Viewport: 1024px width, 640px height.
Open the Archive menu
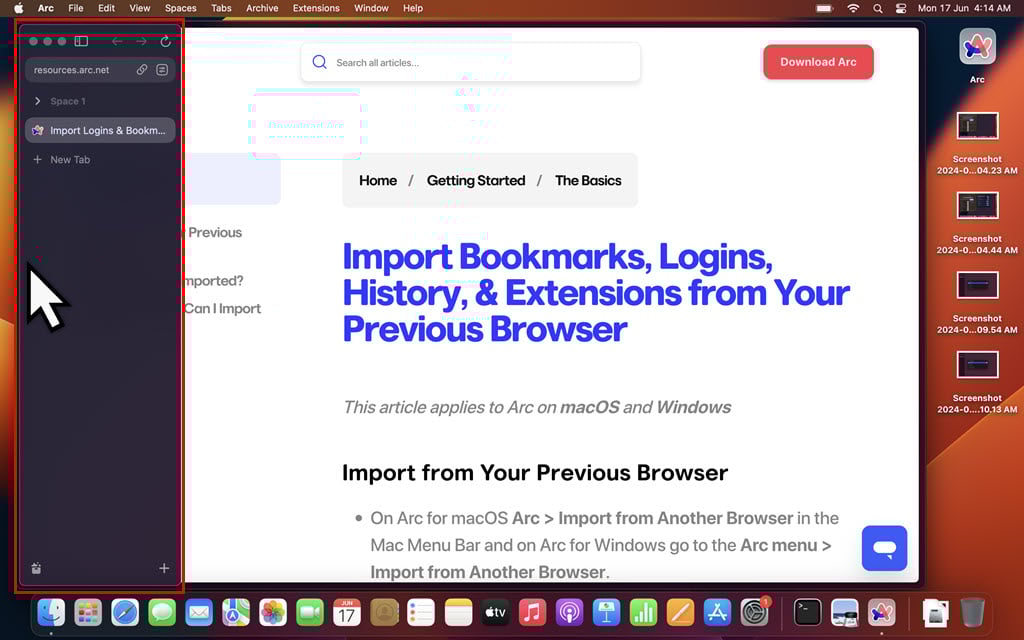[x=262, y=8]
